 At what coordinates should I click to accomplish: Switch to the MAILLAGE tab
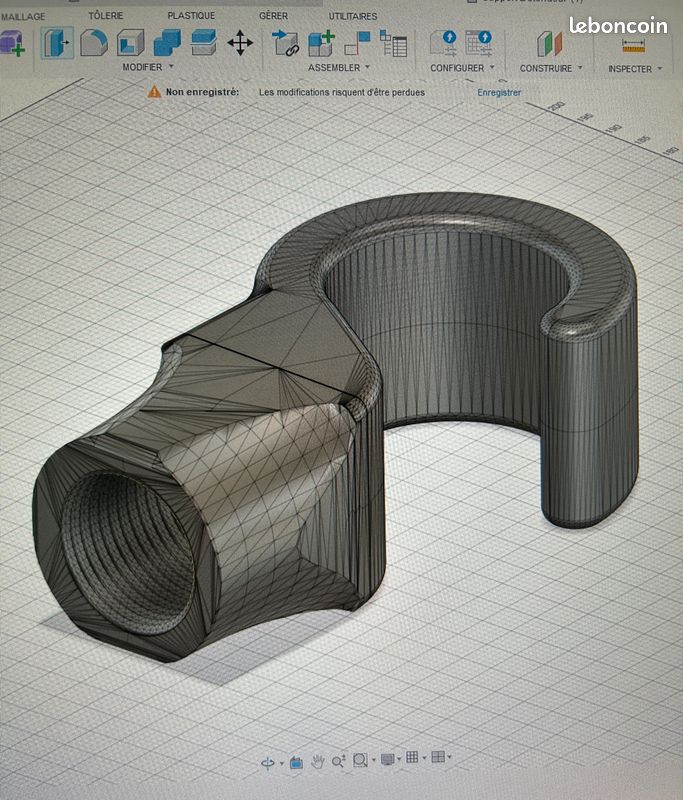[23, 16]
